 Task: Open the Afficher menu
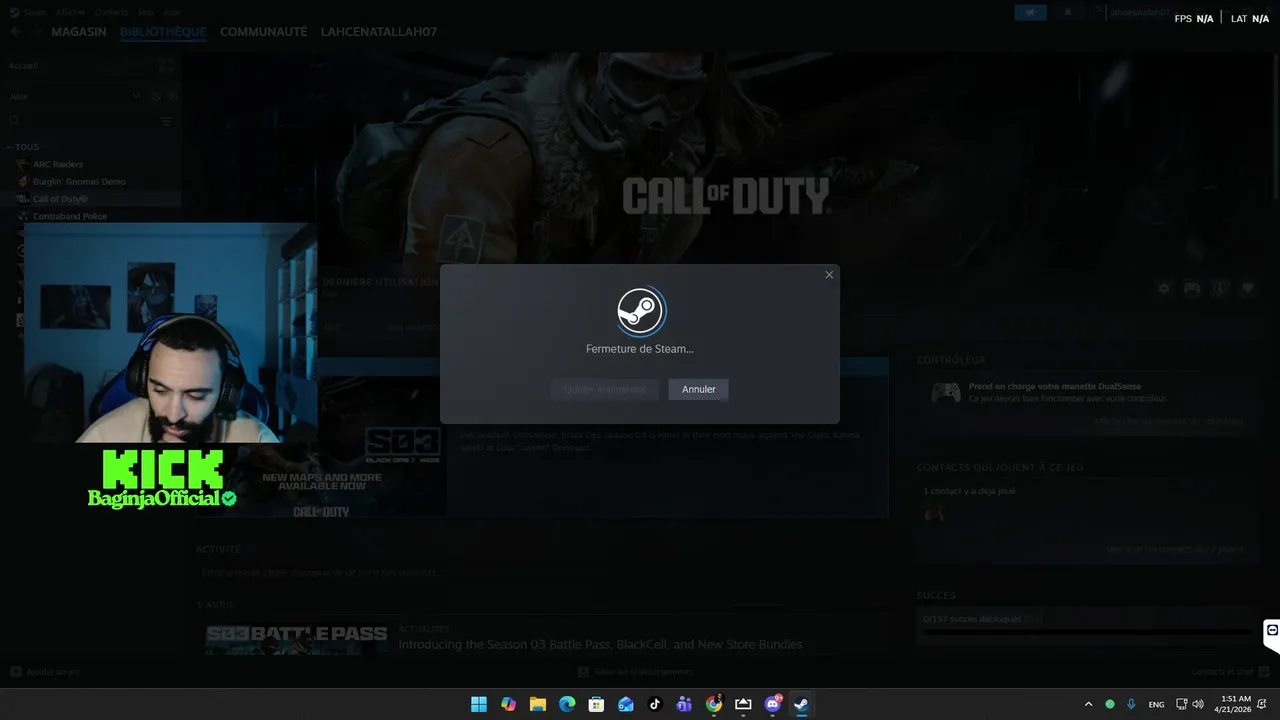tap(70, 12)
